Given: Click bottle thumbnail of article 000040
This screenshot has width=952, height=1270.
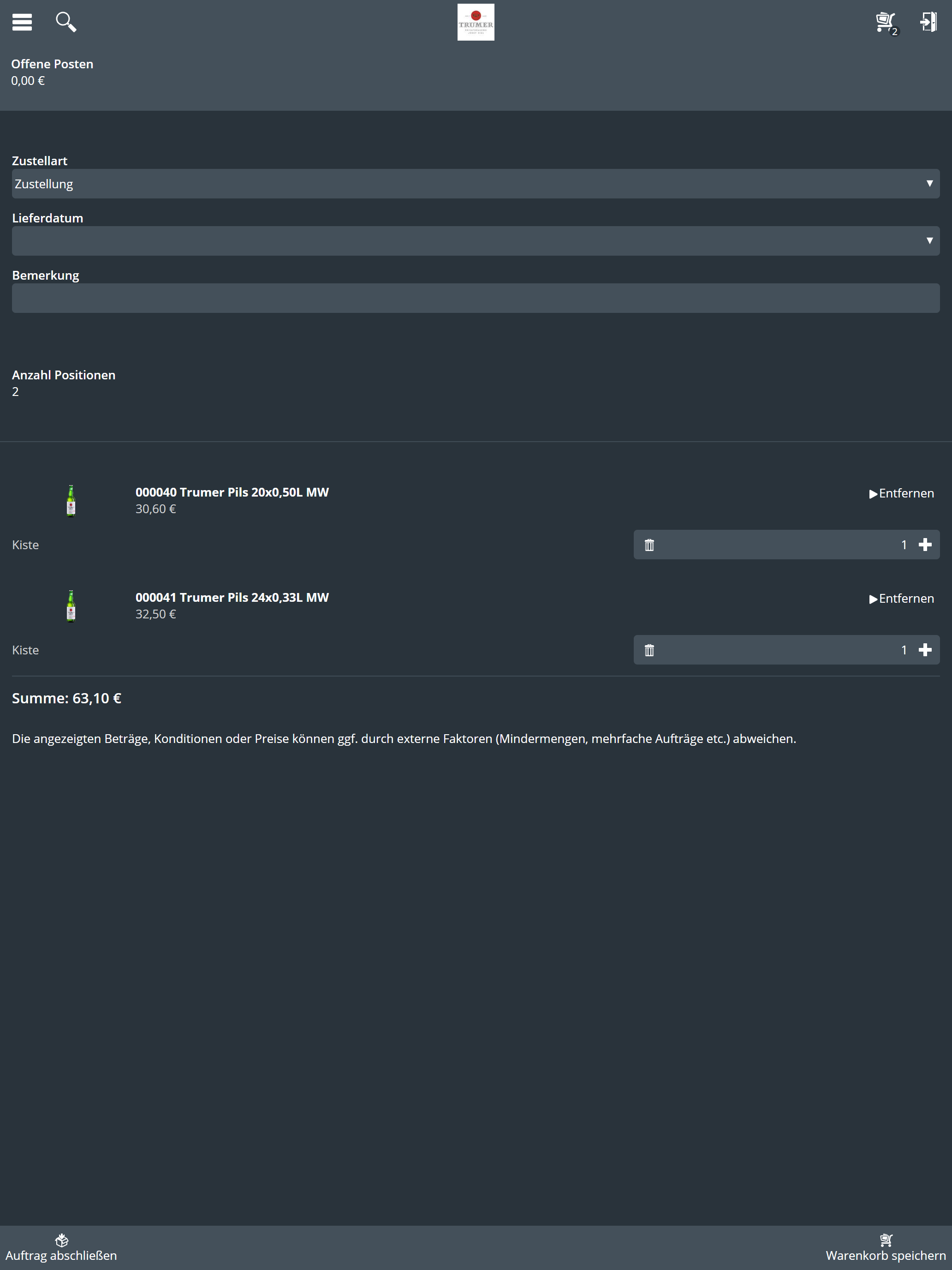Looking at the screenshot, I should tap(71, 501).
